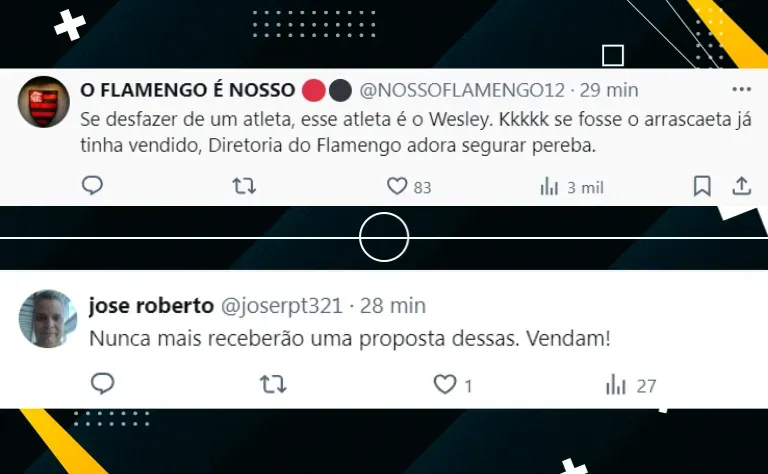Open the tweet text mentioning Wesley
768x474 pixels.
coord(416,132)
